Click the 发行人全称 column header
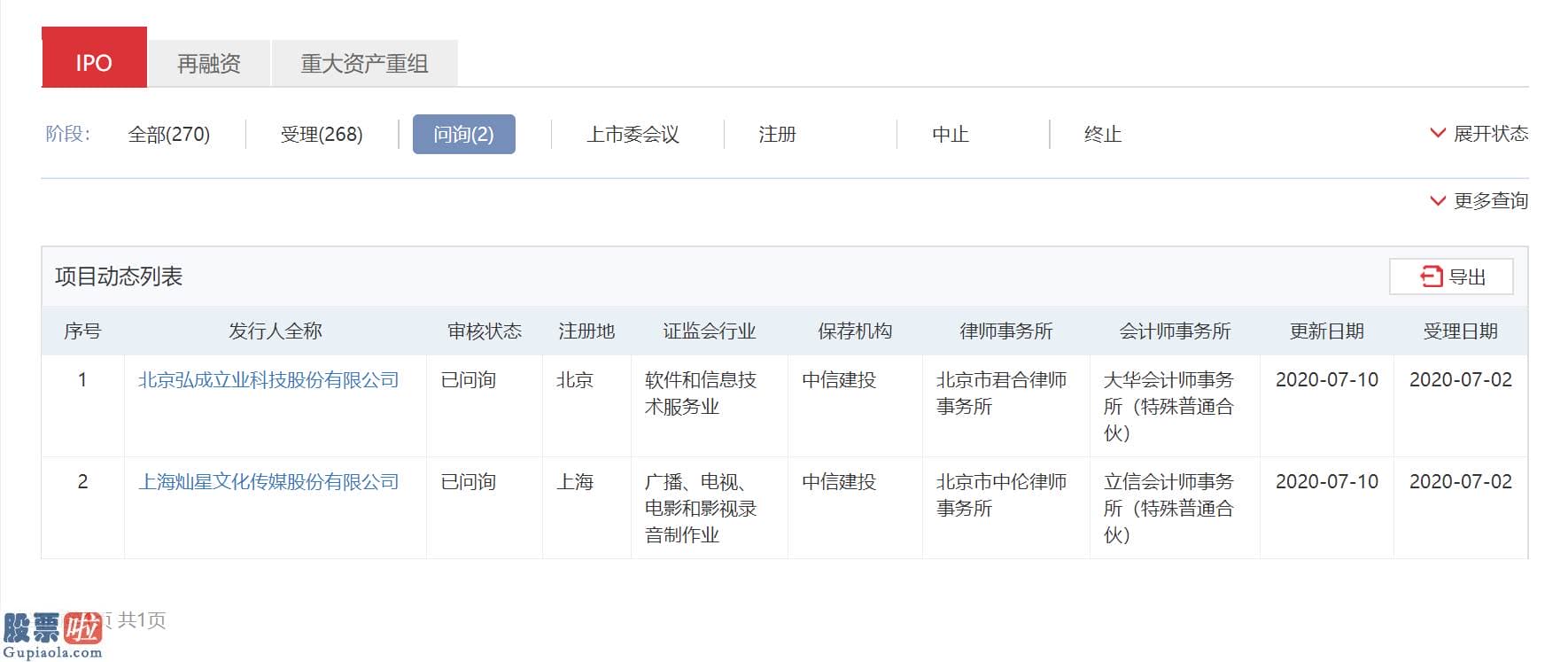The width and height of the screenshot is (1568, 662). (x=276, y=331)
